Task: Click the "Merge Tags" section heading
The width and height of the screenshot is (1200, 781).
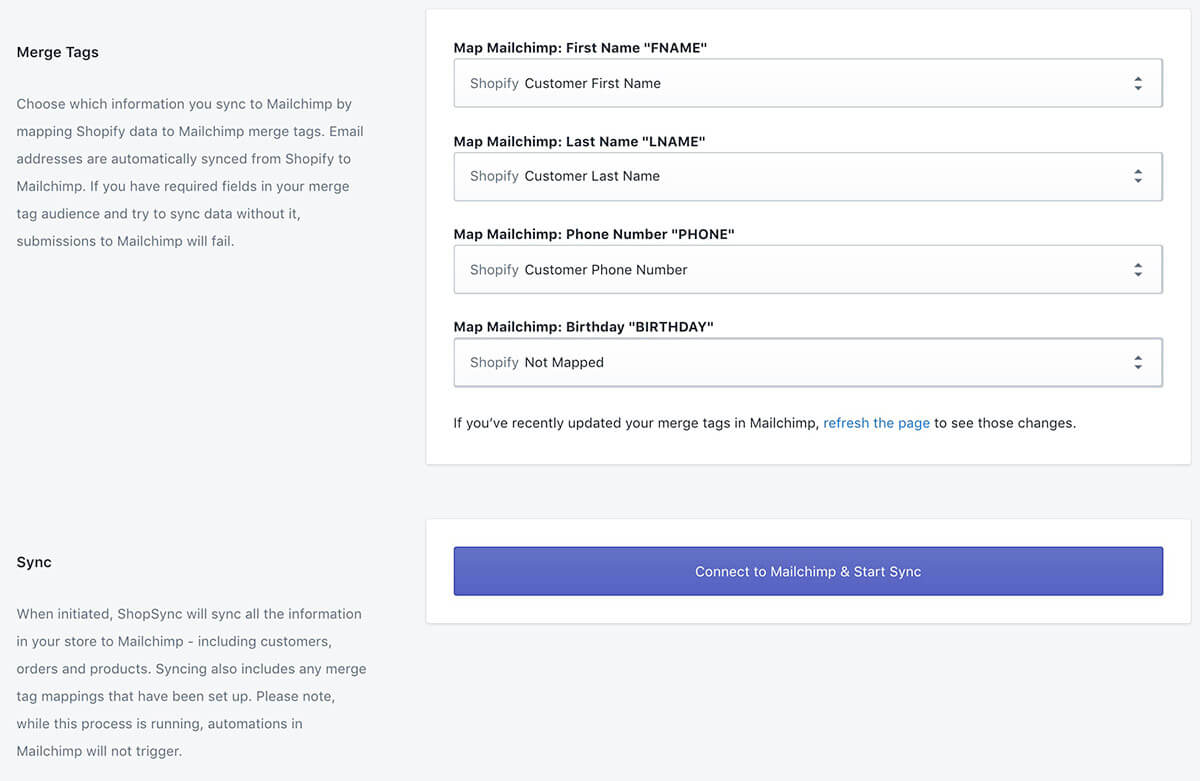Action: [58, 52]
